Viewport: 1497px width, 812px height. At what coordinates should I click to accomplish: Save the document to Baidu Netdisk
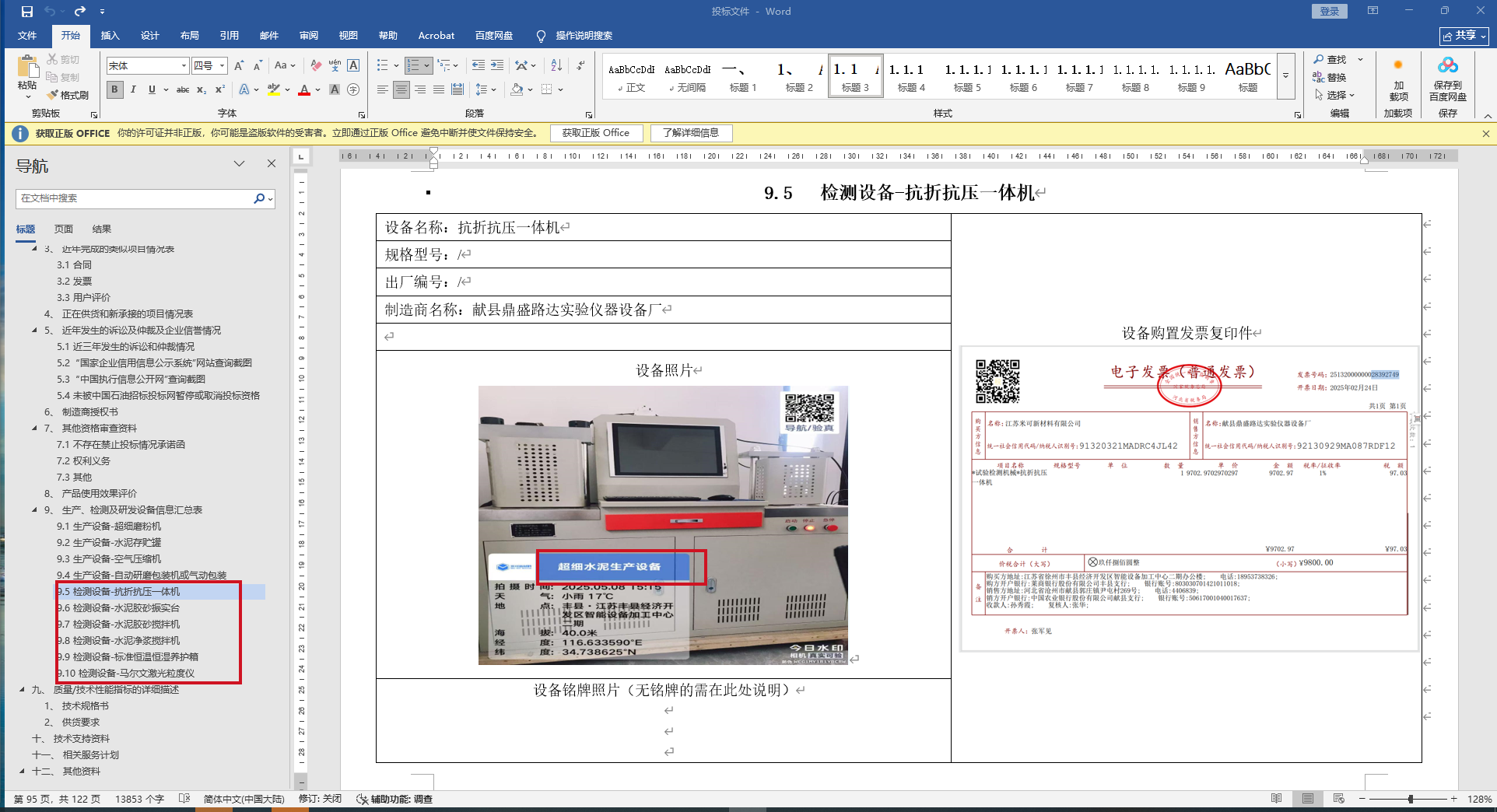(1448, 79)
